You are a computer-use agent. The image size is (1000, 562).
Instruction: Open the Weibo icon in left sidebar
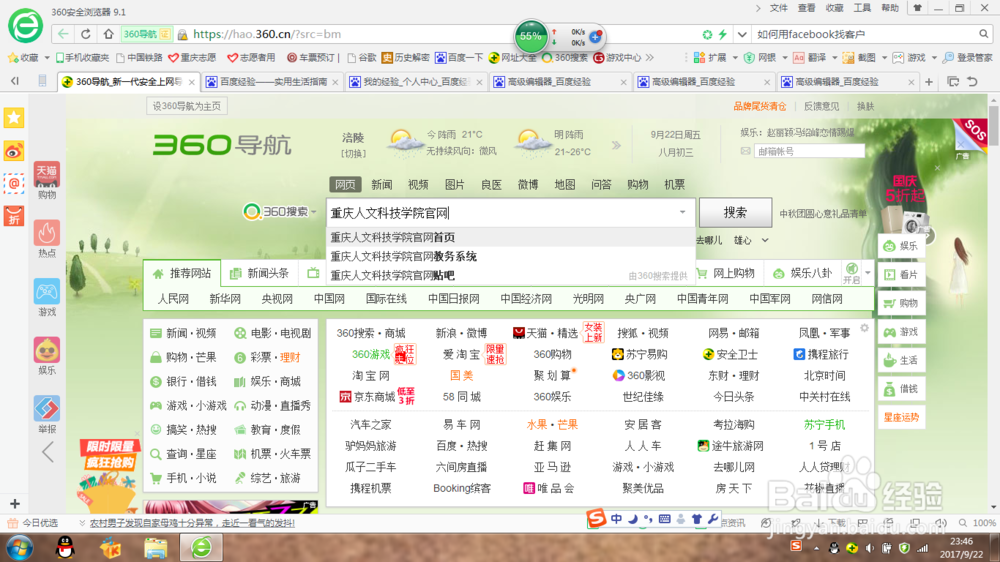pyautogui.click(x=14, y=151)
